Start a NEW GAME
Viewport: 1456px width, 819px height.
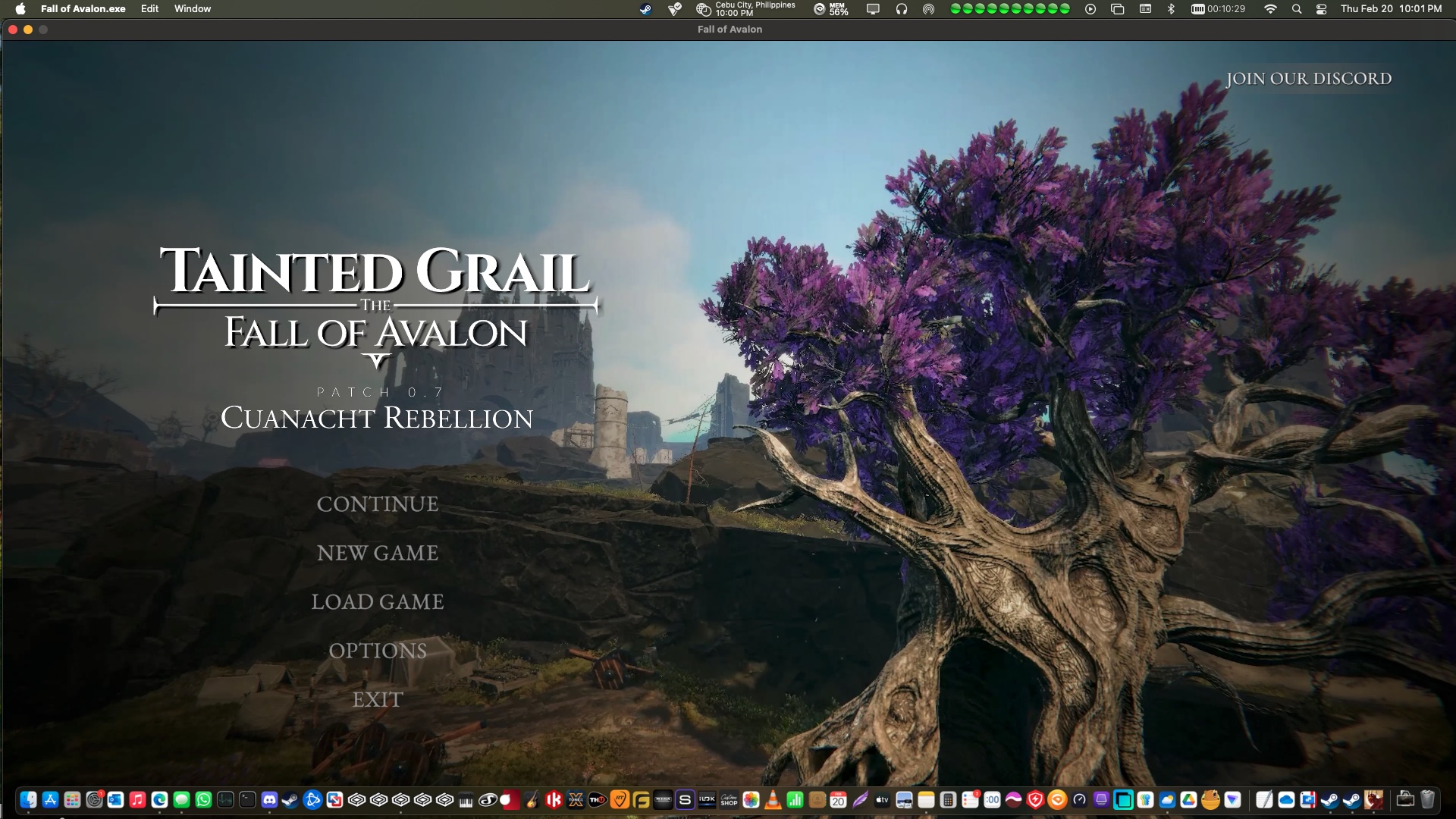(x=377, y=553)
